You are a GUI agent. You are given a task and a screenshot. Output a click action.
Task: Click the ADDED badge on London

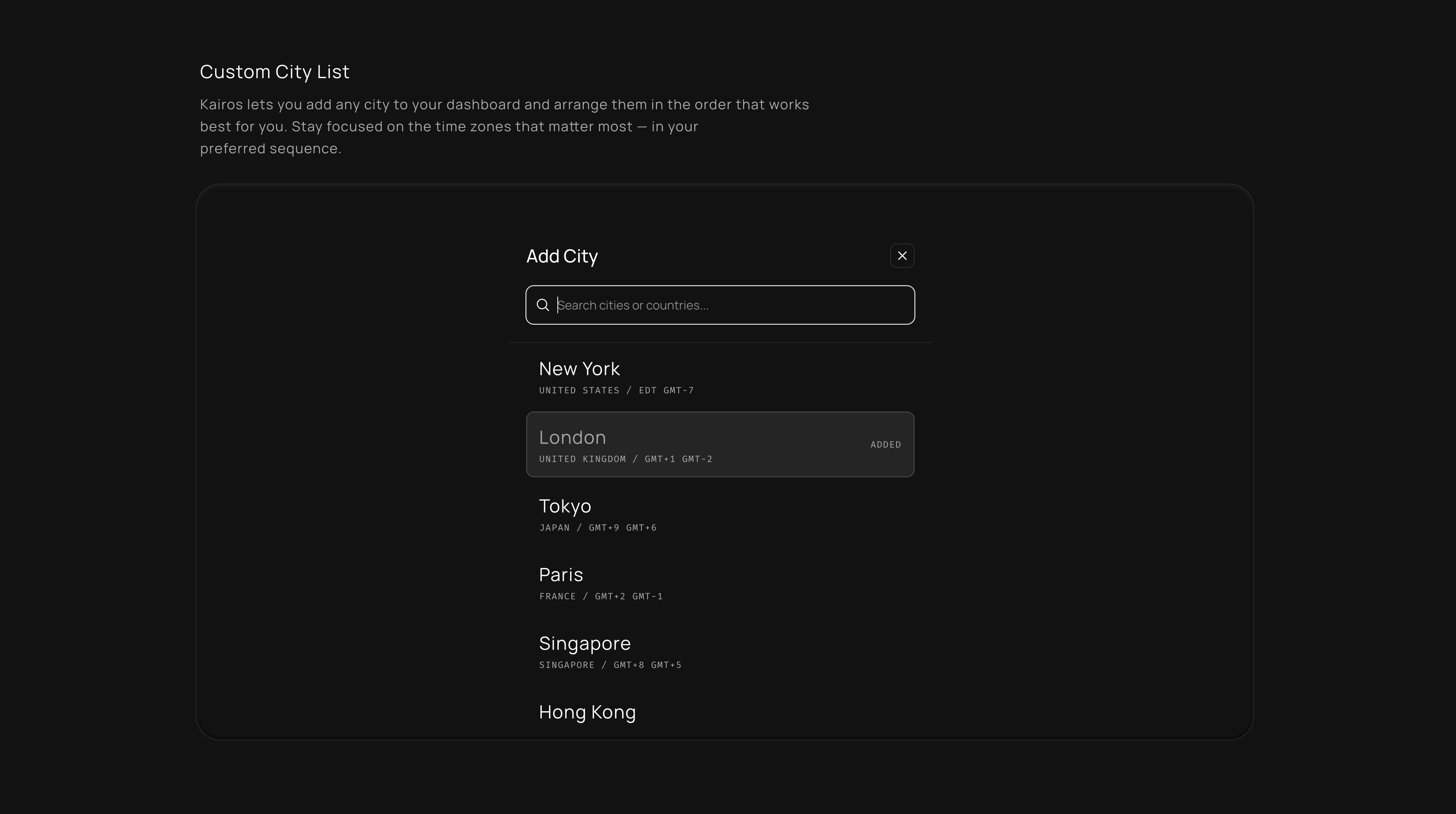coord(885,445)
